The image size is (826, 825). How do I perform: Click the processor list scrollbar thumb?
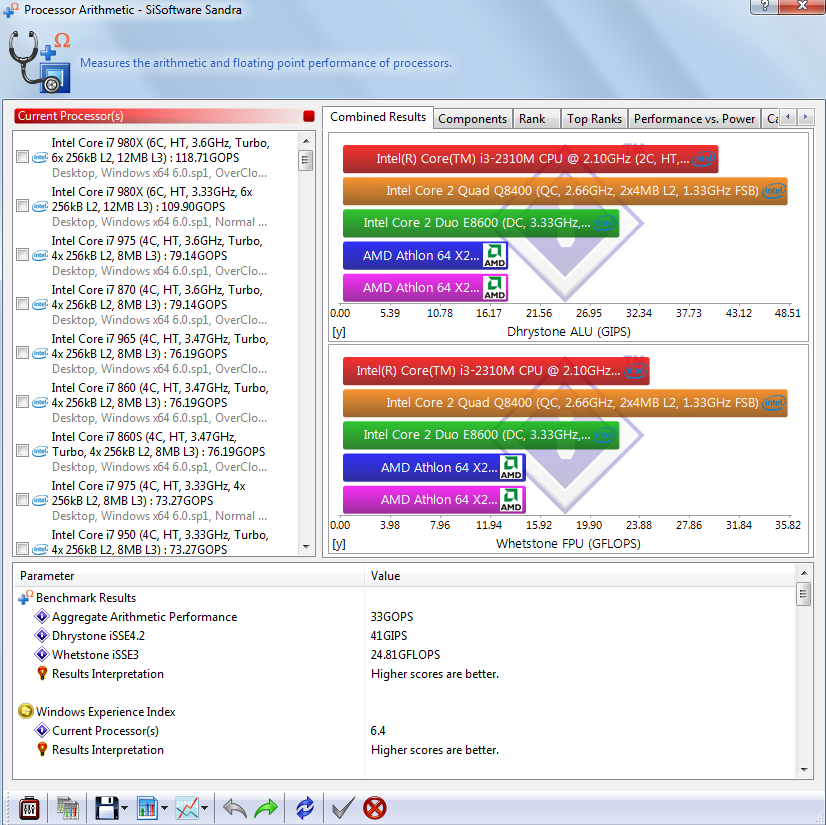[x=306, y=160]
